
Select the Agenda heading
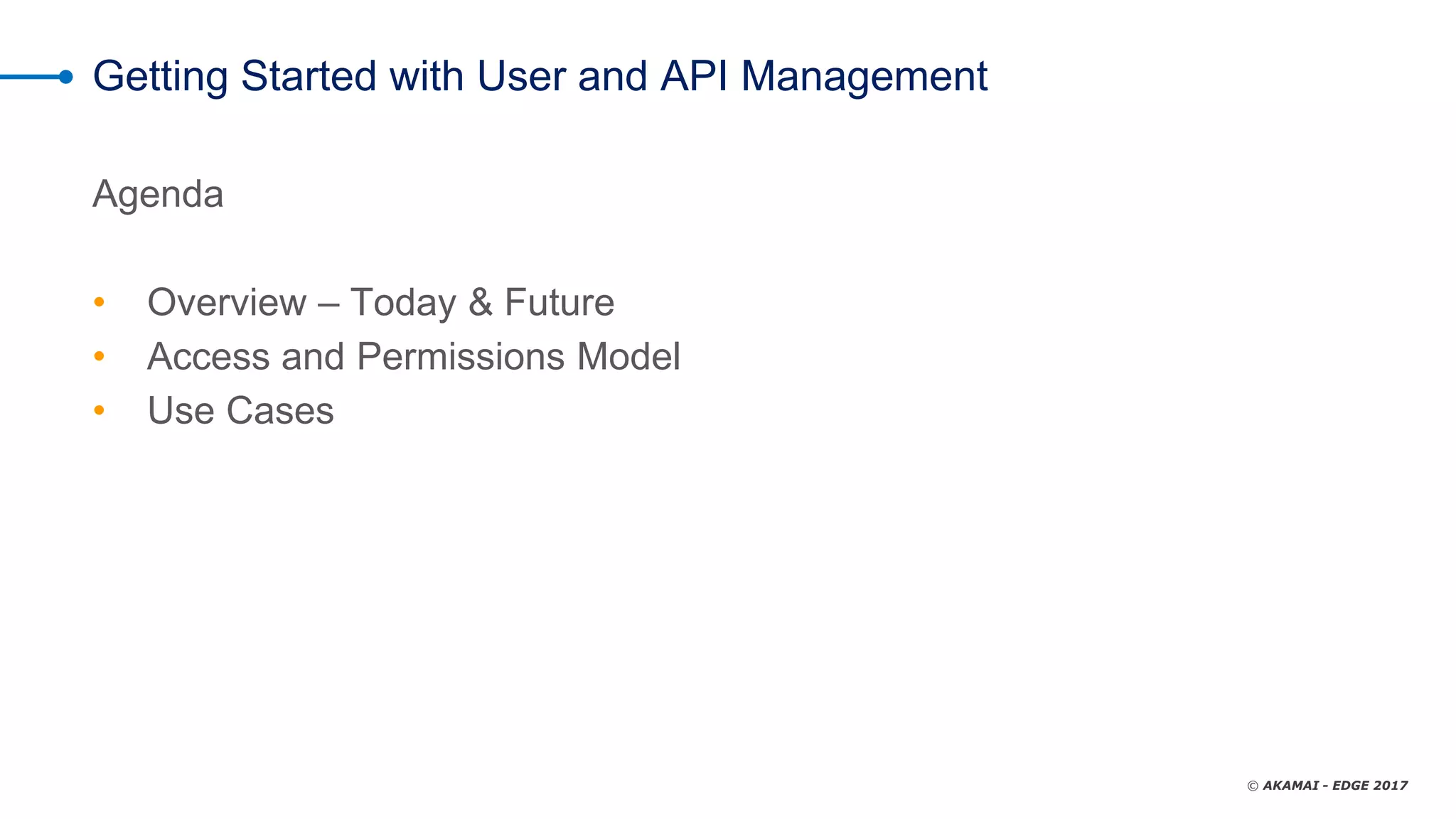(158, 194)
